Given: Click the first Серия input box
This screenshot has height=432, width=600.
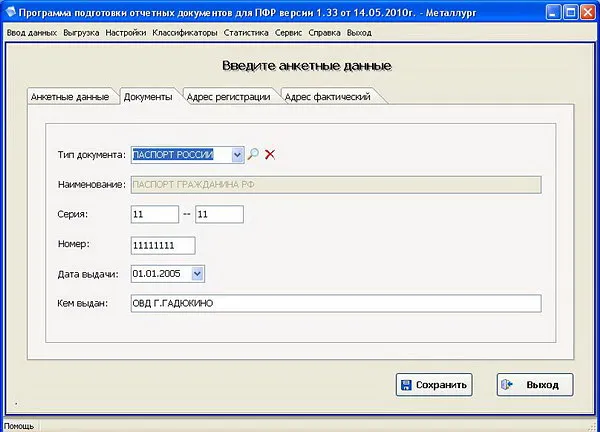Looking at the screenshot, I should coord(155,214).
